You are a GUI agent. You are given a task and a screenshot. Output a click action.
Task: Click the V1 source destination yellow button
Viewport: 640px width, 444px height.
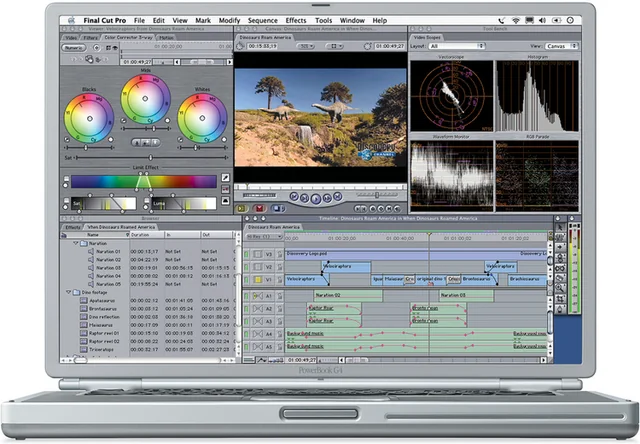(258, 280)
